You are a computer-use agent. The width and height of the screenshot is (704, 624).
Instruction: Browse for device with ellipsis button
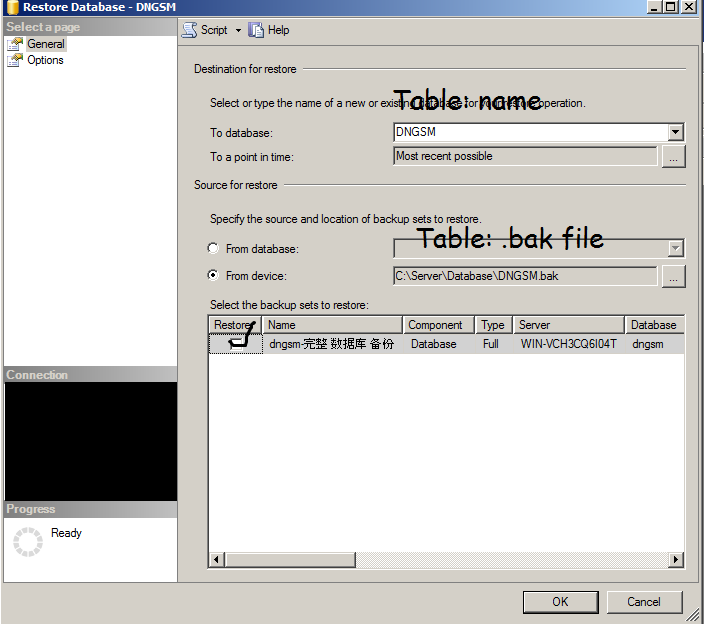(673, 276)
